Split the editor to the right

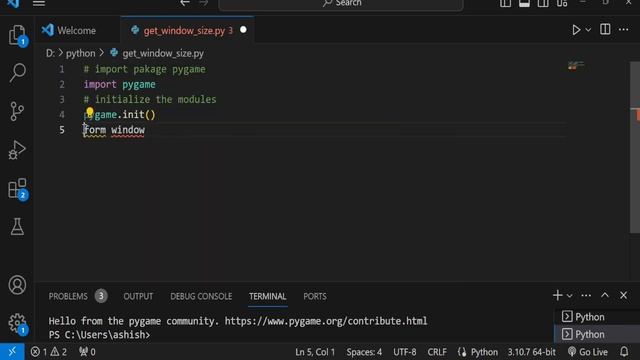pos(605,29)
